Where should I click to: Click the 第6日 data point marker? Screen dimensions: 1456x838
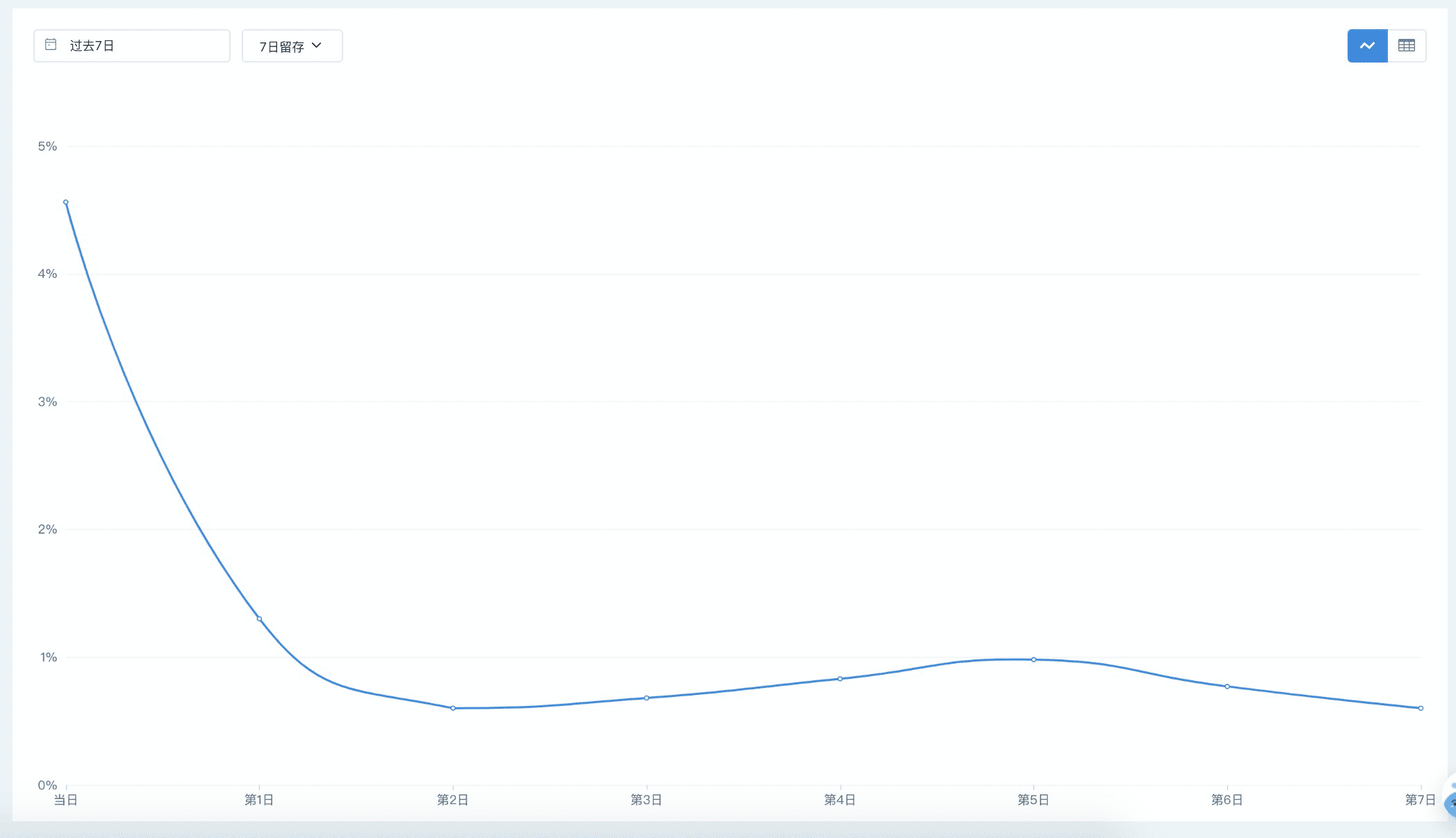click(x=1227, y=687)
